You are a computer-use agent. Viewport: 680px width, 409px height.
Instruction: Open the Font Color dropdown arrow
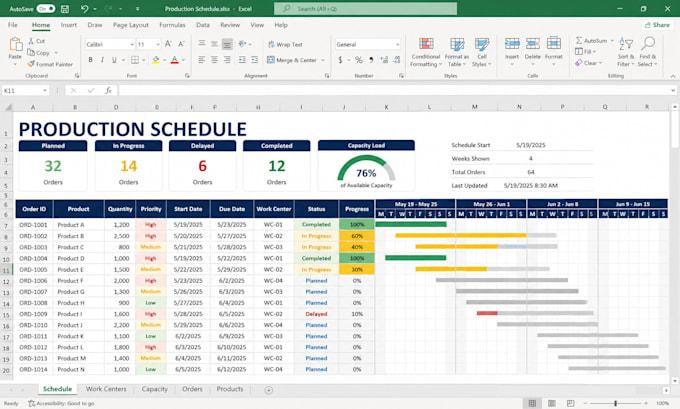(x=183, y=60)
